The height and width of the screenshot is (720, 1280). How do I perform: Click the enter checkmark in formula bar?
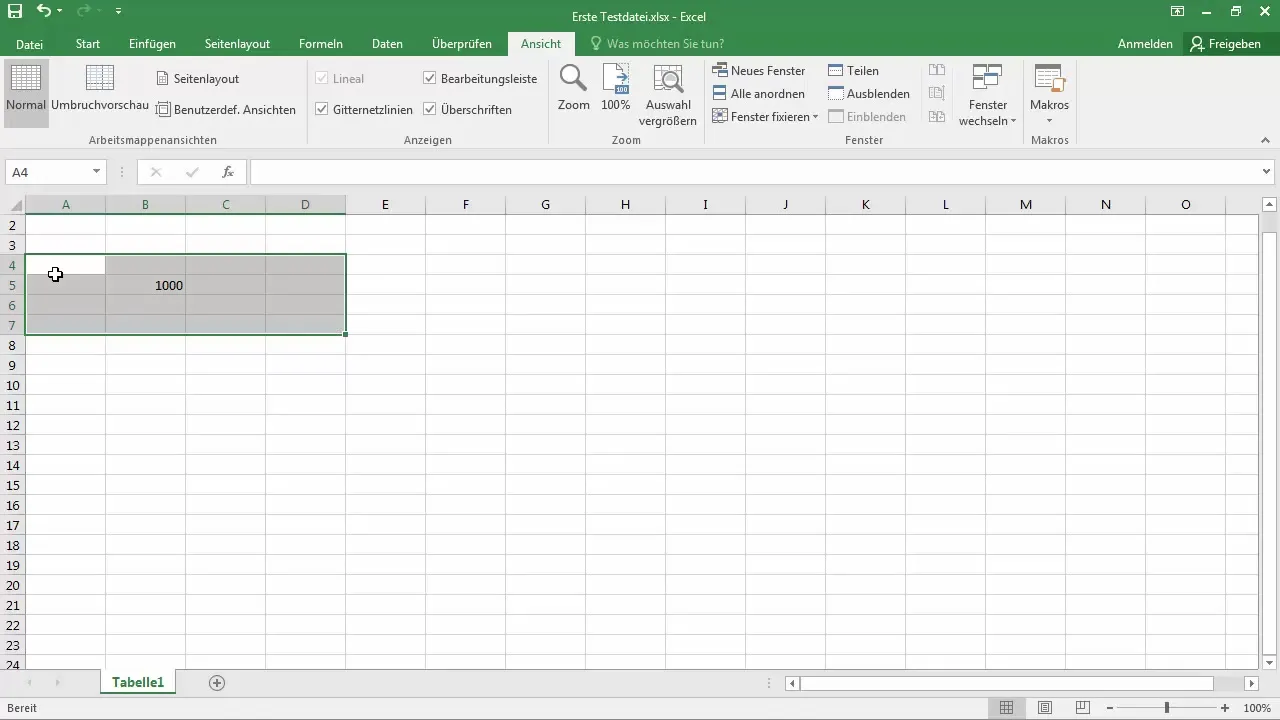click(x=192, y=172)
